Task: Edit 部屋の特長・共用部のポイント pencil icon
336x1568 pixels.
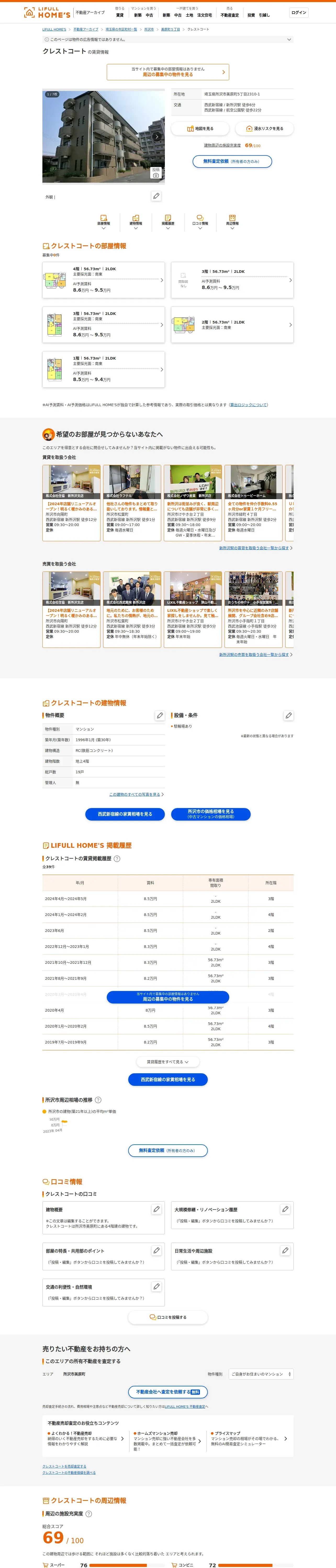Action: (156, 1250)
